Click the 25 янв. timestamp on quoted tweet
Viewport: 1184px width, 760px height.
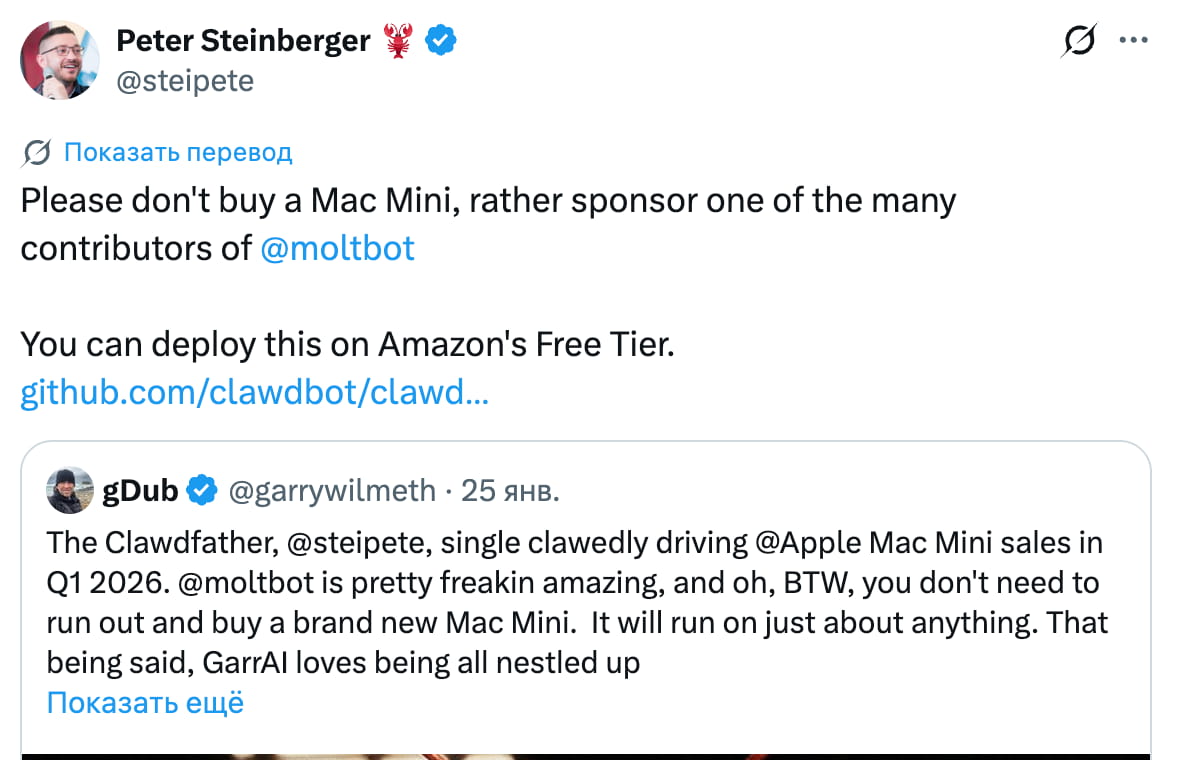(512, 490)
